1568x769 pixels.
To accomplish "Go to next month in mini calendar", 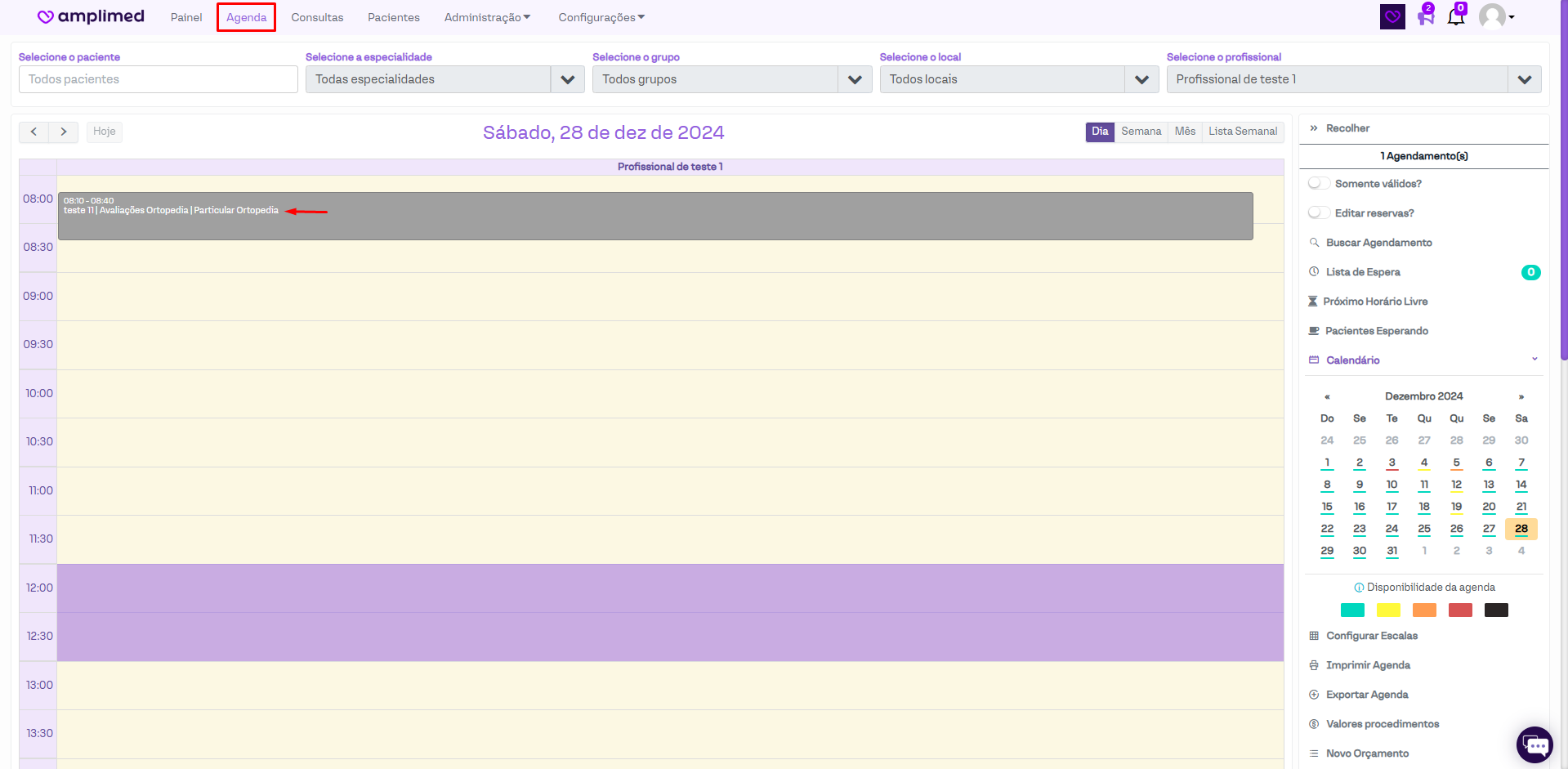I will click(1521, 396).
